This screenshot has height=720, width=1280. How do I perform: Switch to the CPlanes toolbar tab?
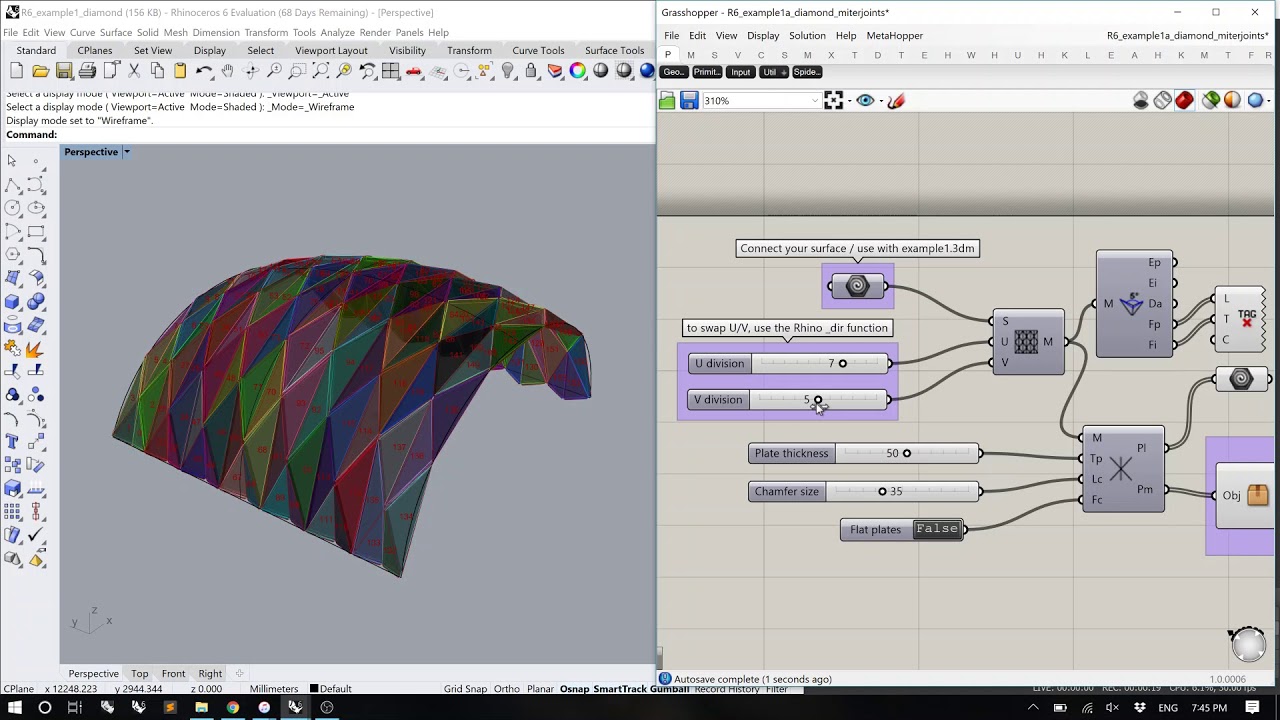[95, 50]
